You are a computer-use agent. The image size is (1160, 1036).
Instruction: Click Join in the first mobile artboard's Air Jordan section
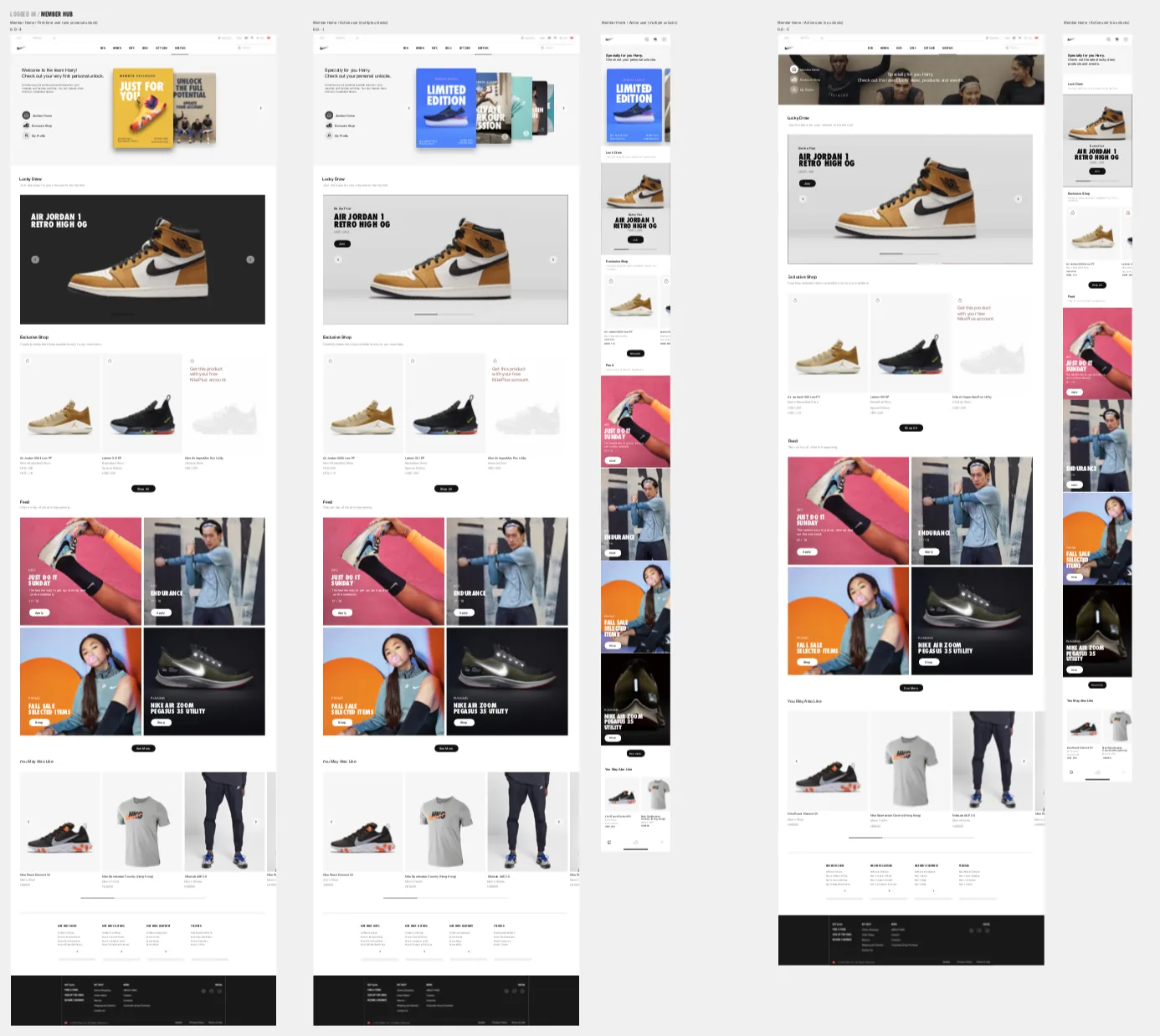coord(635,239)
